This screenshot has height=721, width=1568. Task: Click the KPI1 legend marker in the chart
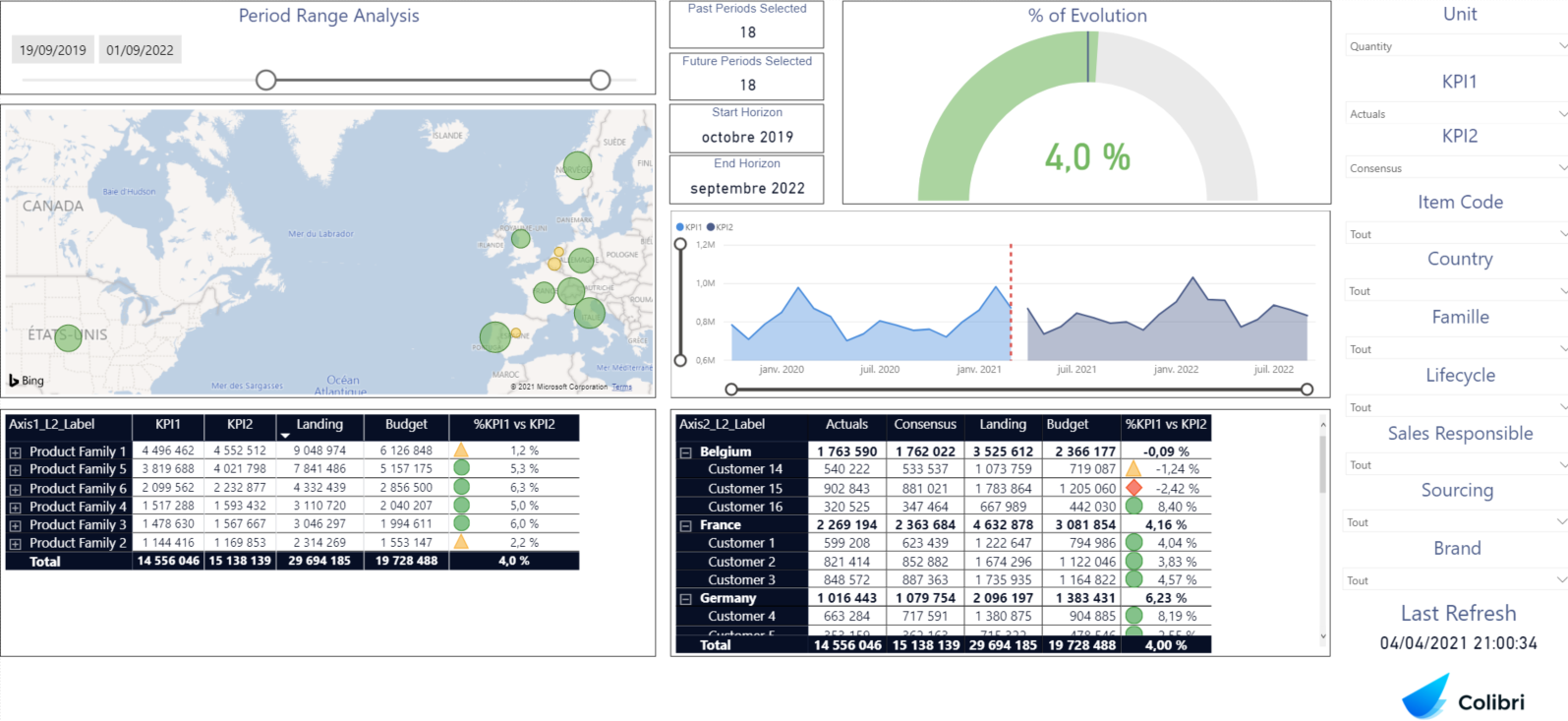680,227
